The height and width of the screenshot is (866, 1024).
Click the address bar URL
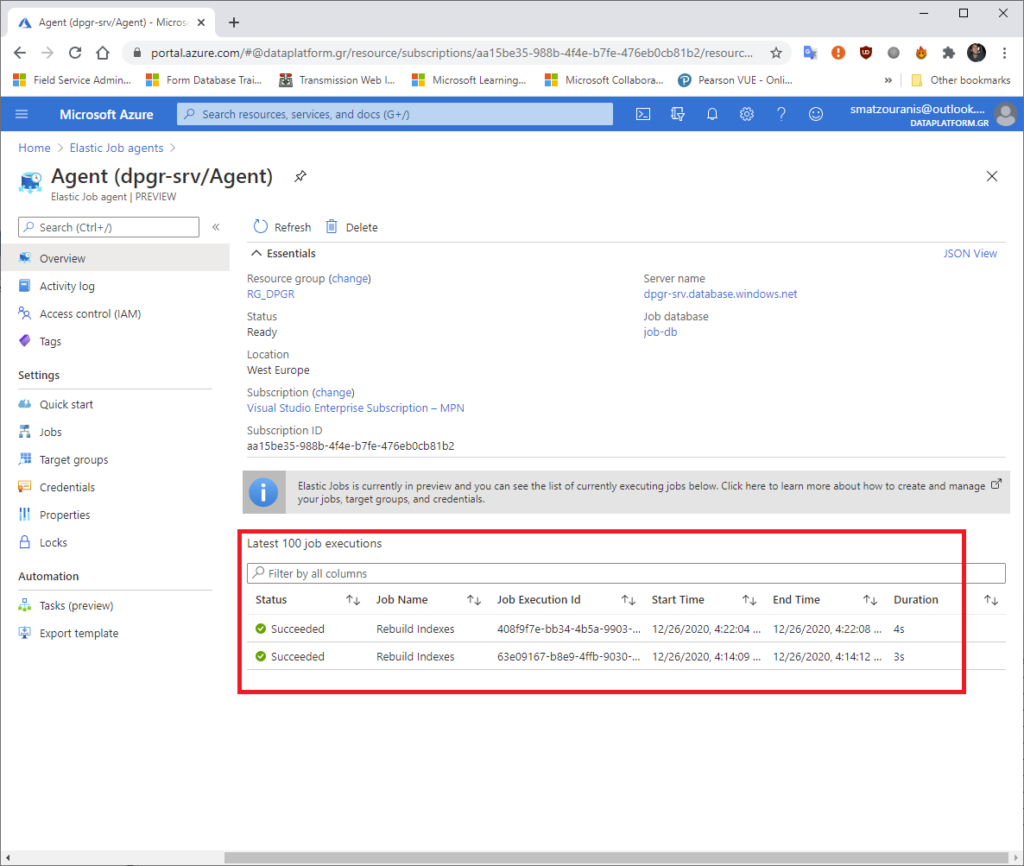[x=452, y=52]
